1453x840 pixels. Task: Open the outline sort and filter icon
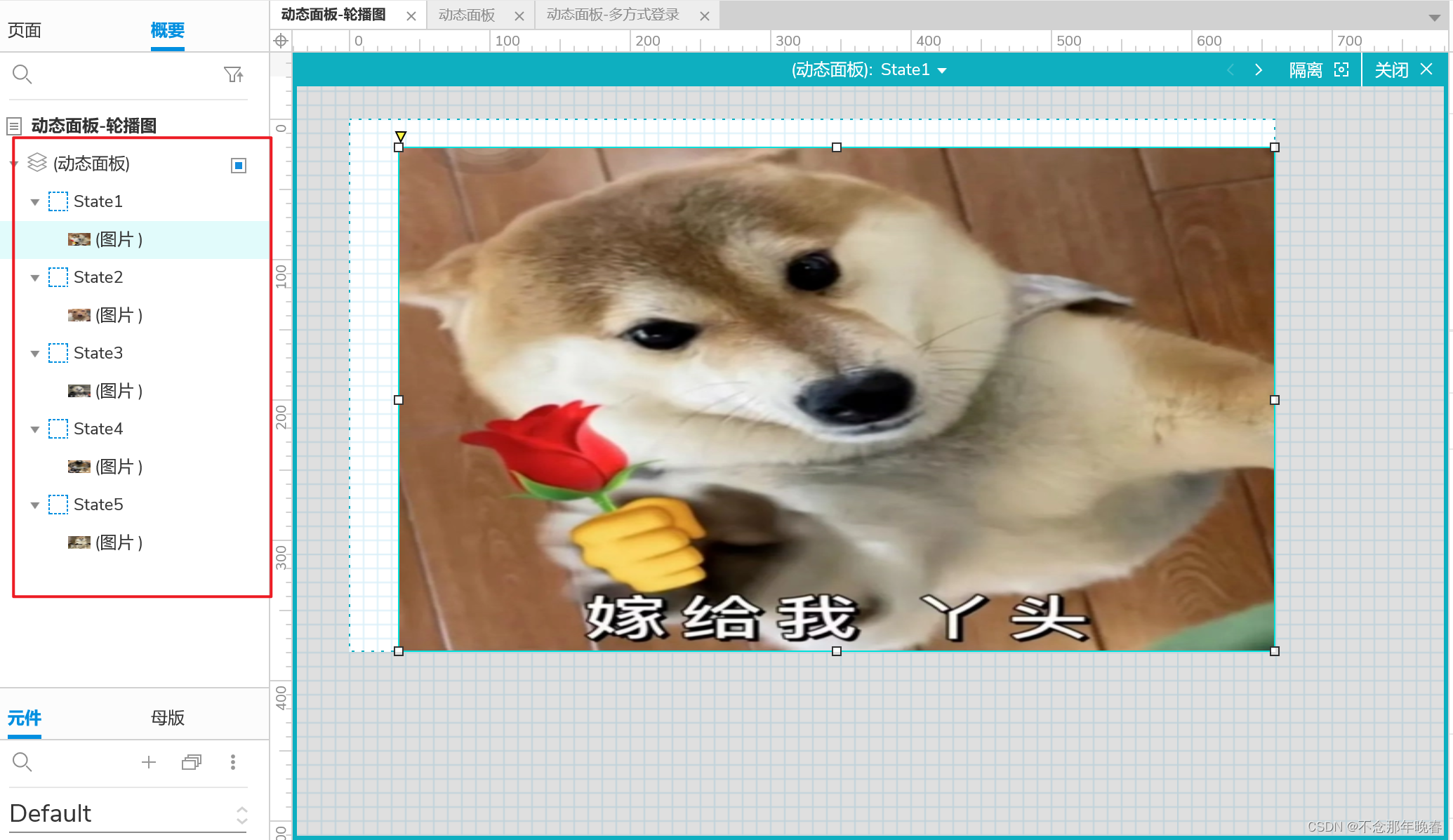[233, 74]
